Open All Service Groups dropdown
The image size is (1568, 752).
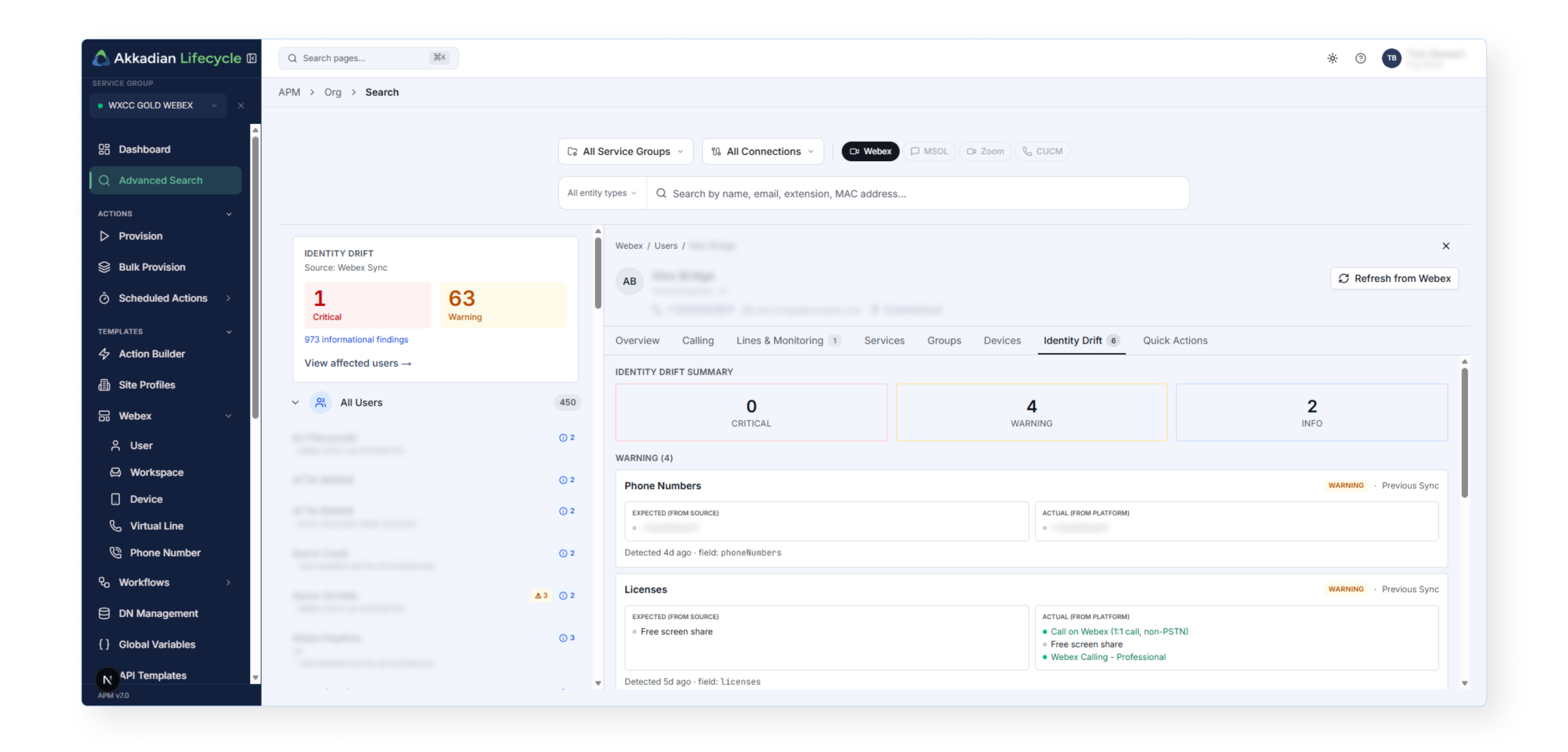pos(625,151)
